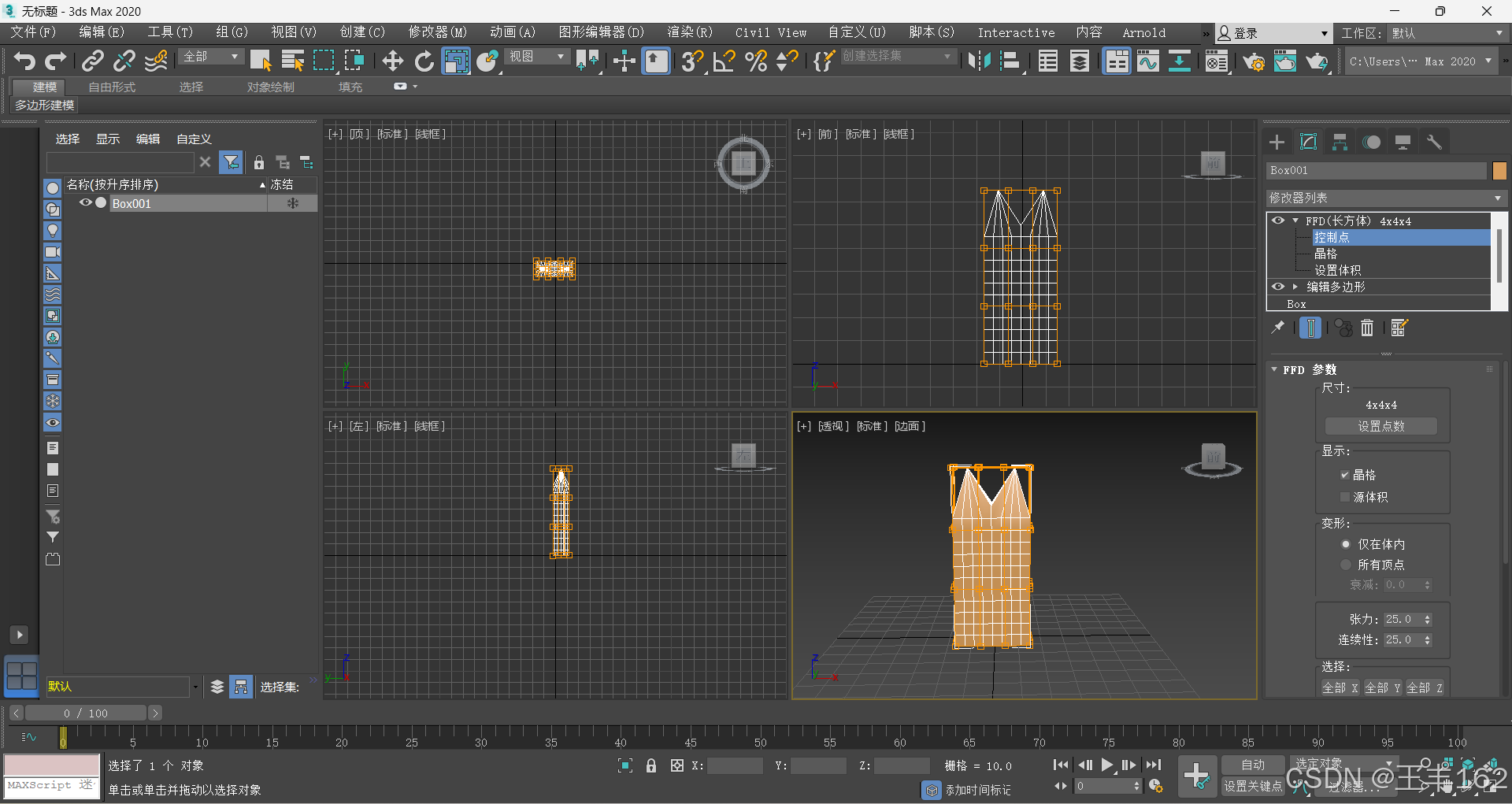
Task: Activate the Rotate tool
Action: click(424, 61)
